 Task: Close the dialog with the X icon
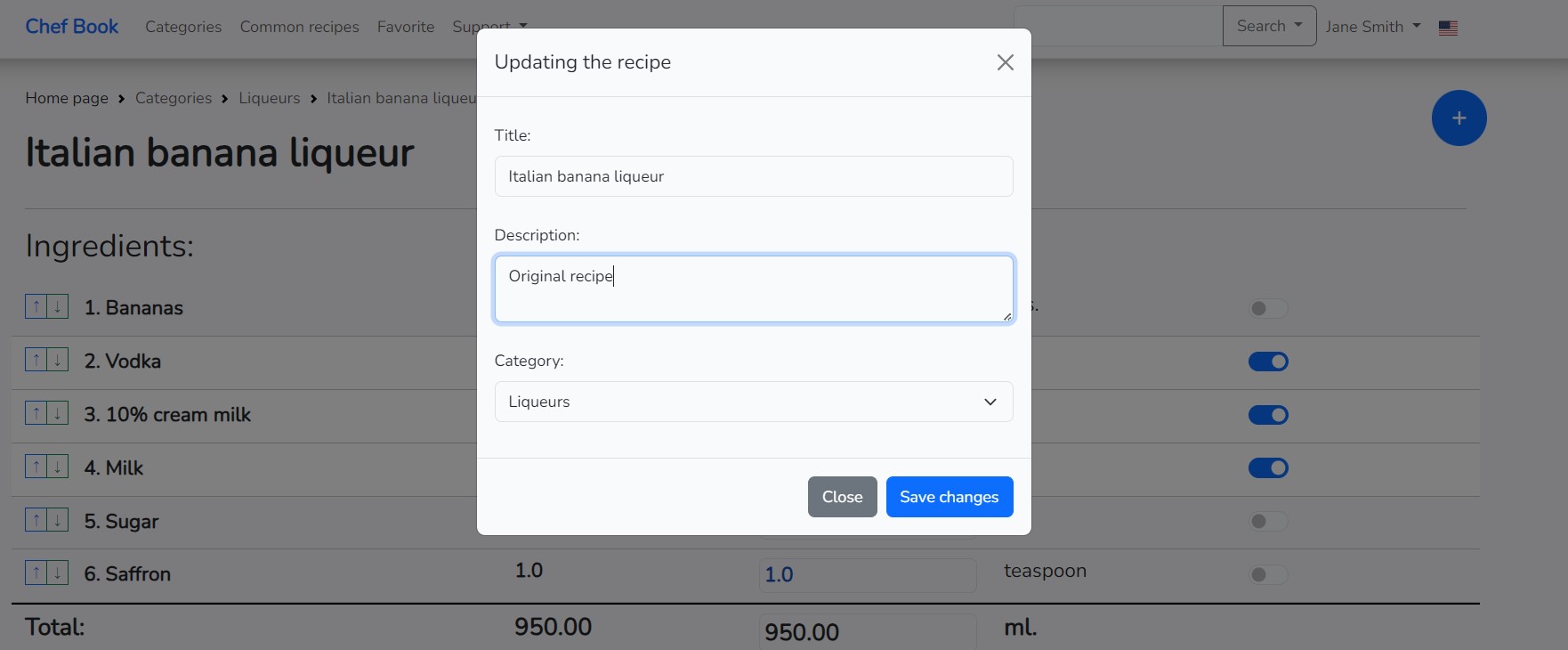pos(1005,62)
